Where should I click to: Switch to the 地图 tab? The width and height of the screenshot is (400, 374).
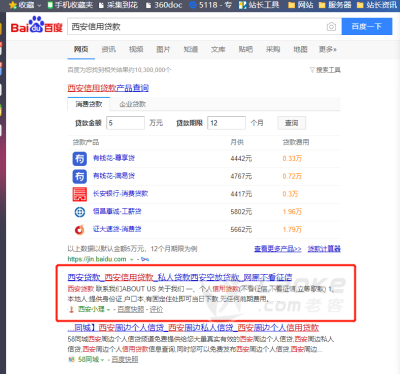pyautogui.click(x=300, y=49)
